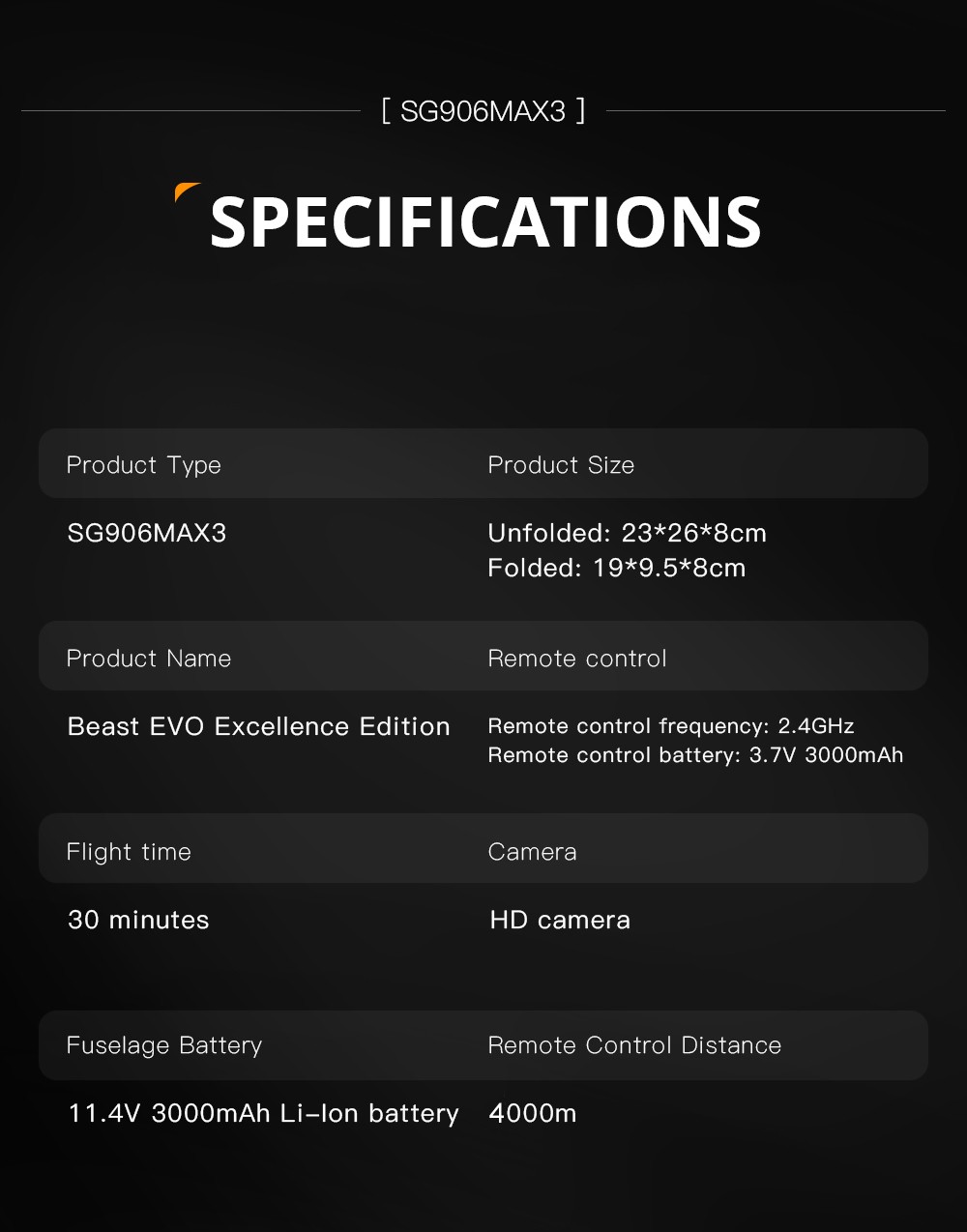Click the Beast EVO Excellence Edition text
967x1232 pixels.
258,726
